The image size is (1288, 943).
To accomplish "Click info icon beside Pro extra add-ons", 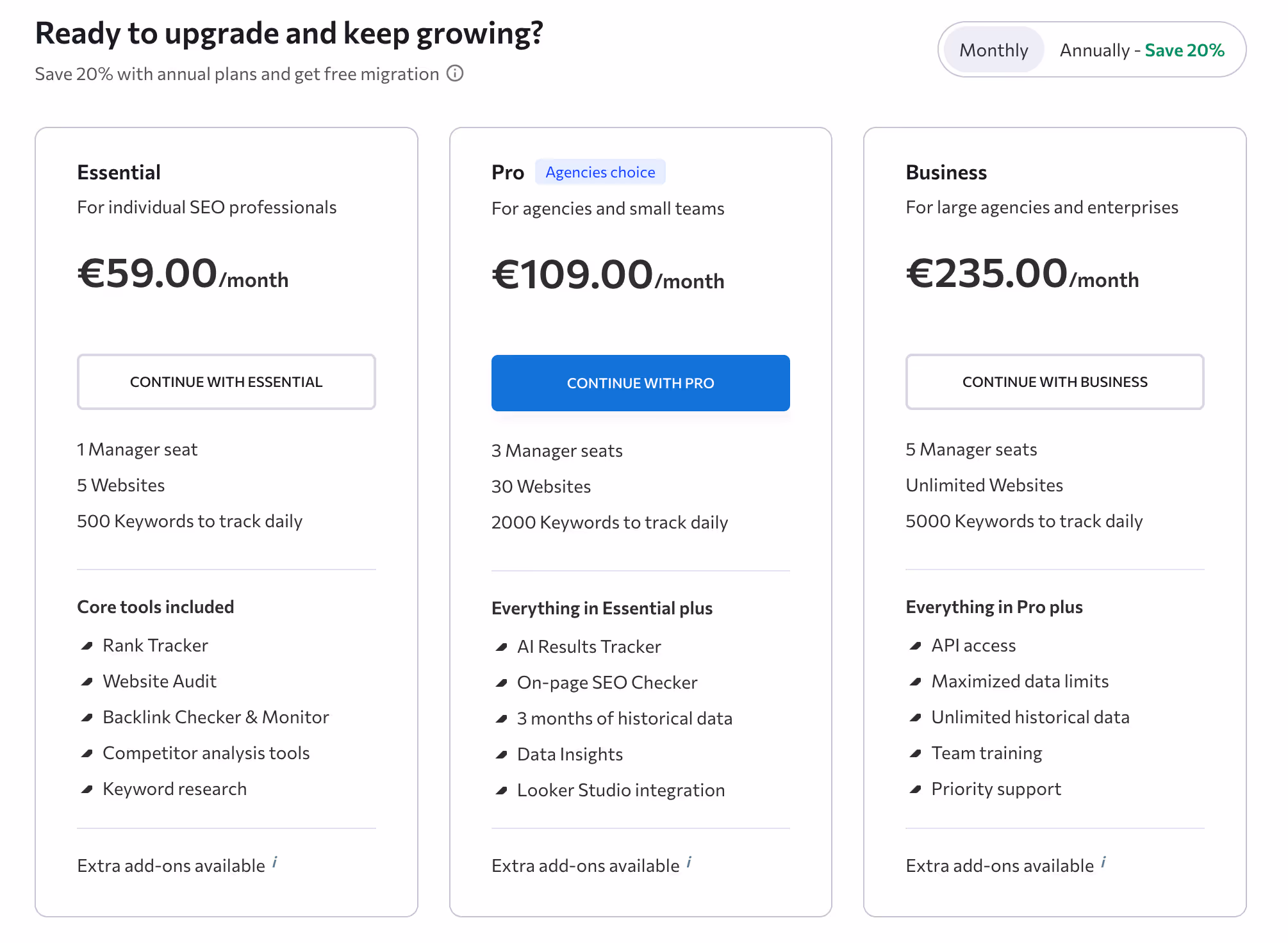I will [689, 862].
